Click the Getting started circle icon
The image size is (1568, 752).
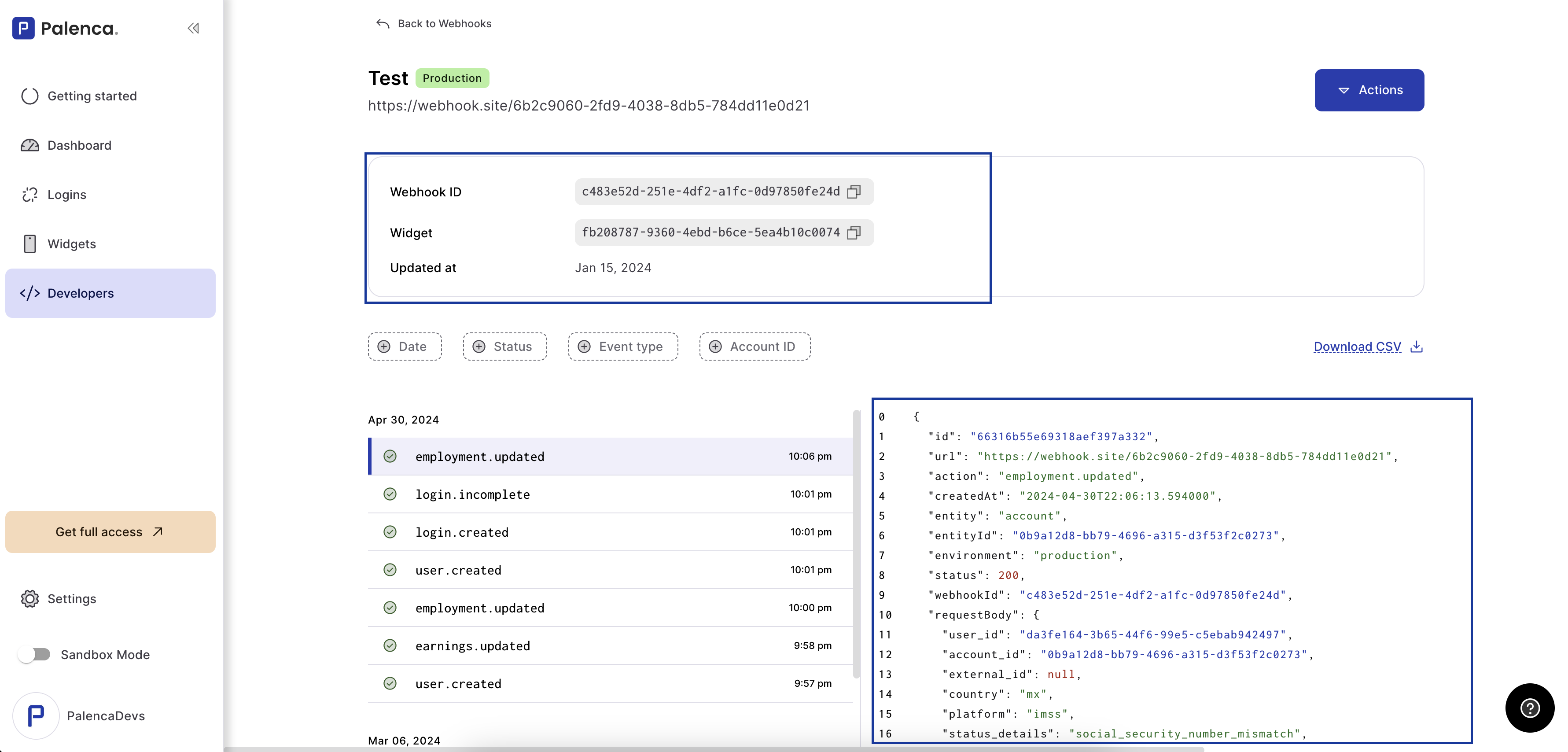click(x=30, y=96)
